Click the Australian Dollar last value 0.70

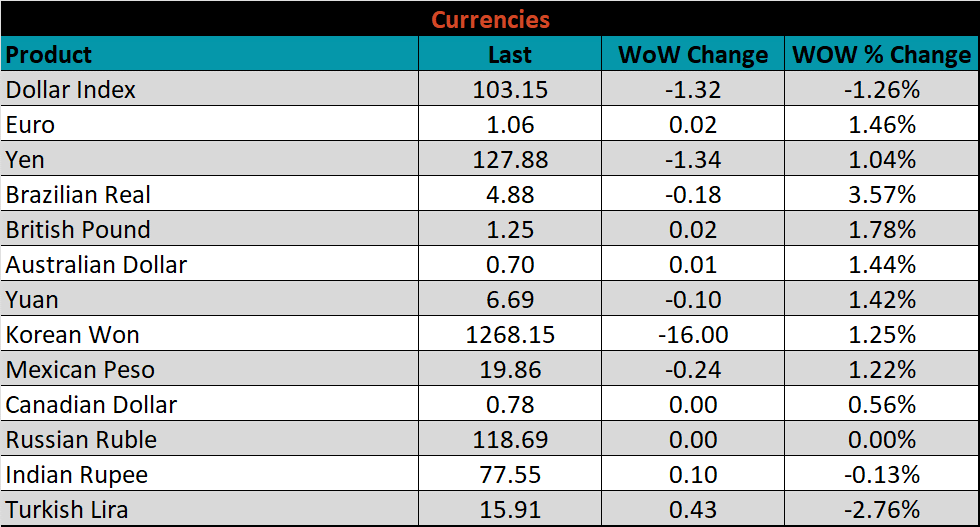point(510,265)
